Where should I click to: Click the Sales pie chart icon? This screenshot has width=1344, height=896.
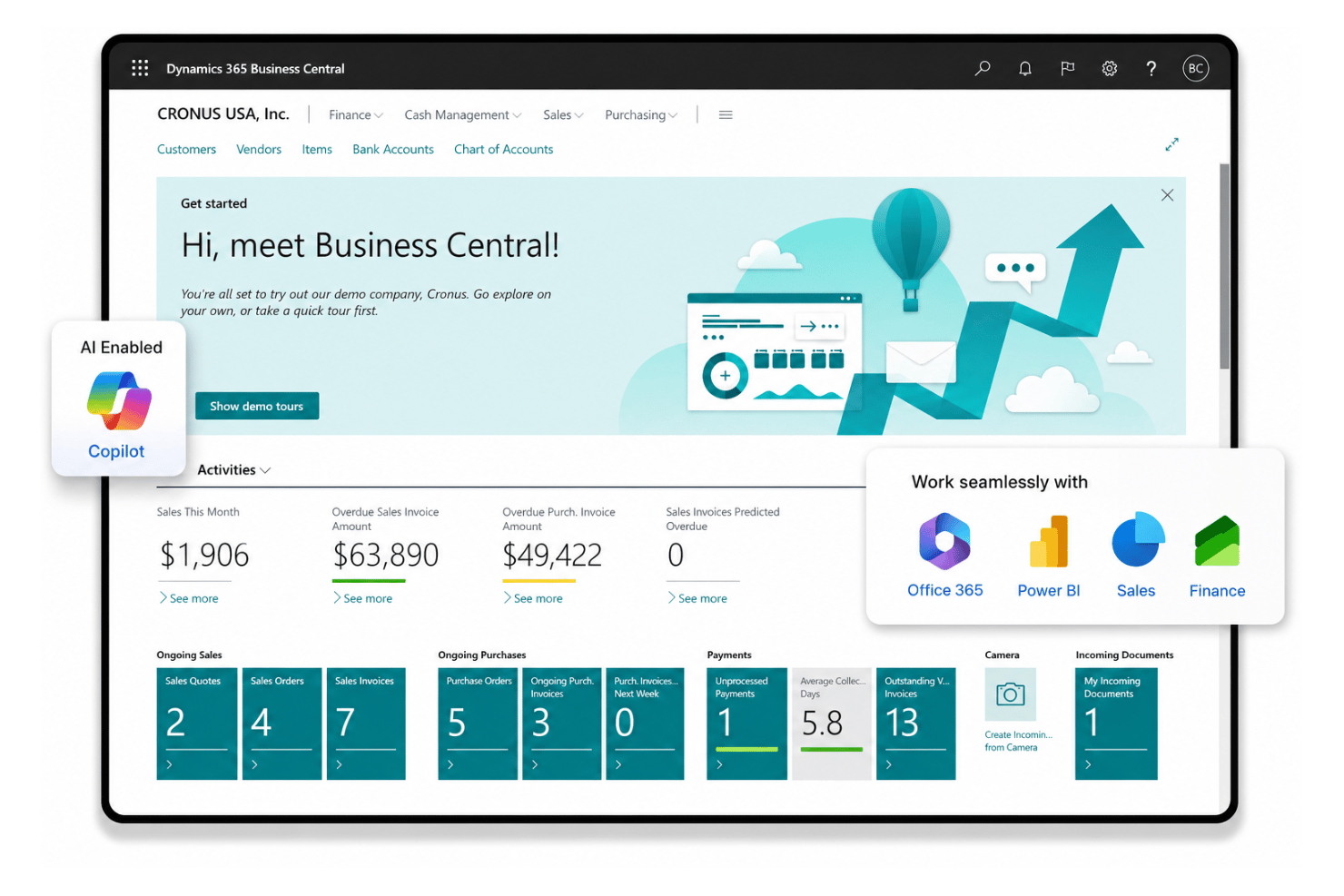point(1138,540)
